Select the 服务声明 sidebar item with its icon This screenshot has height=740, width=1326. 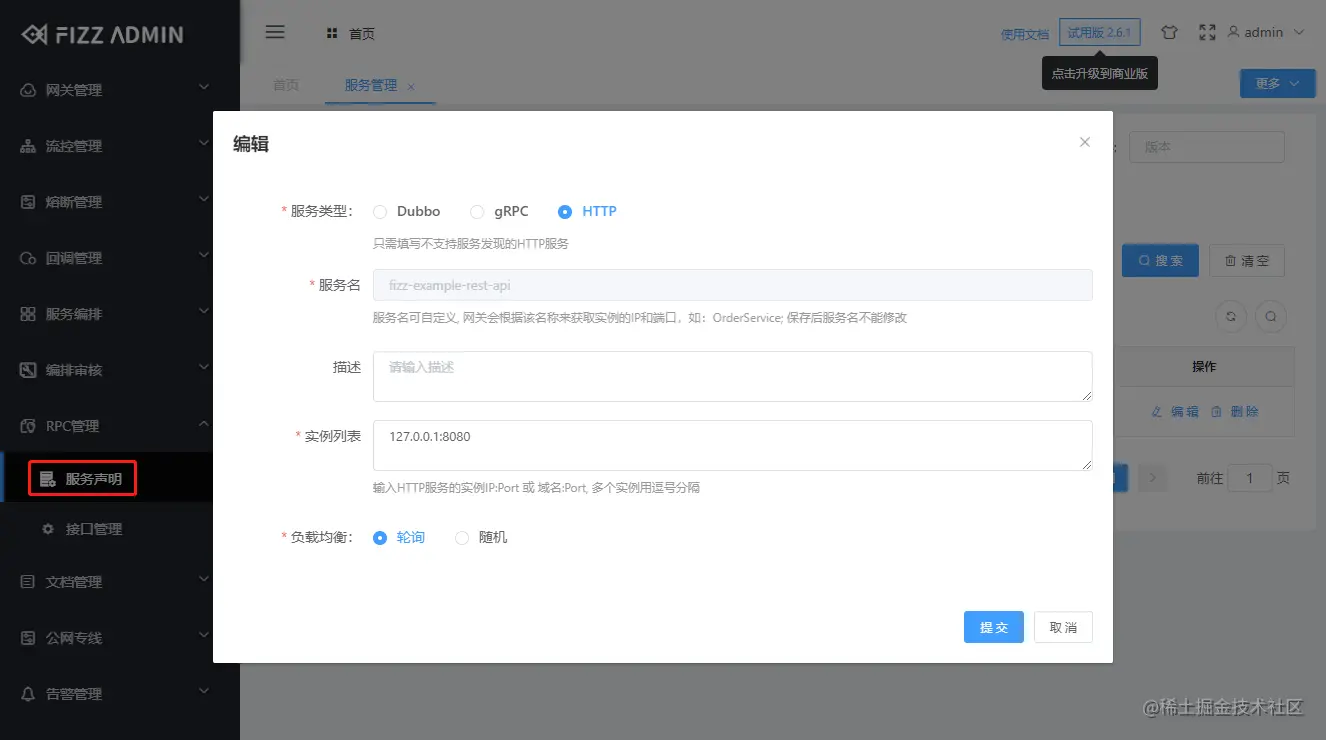pos(80,478)
